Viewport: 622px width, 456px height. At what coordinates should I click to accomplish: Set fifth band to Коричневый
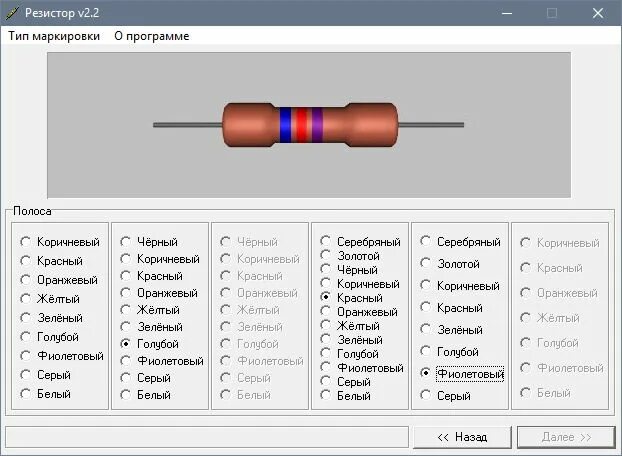(460, 286)
